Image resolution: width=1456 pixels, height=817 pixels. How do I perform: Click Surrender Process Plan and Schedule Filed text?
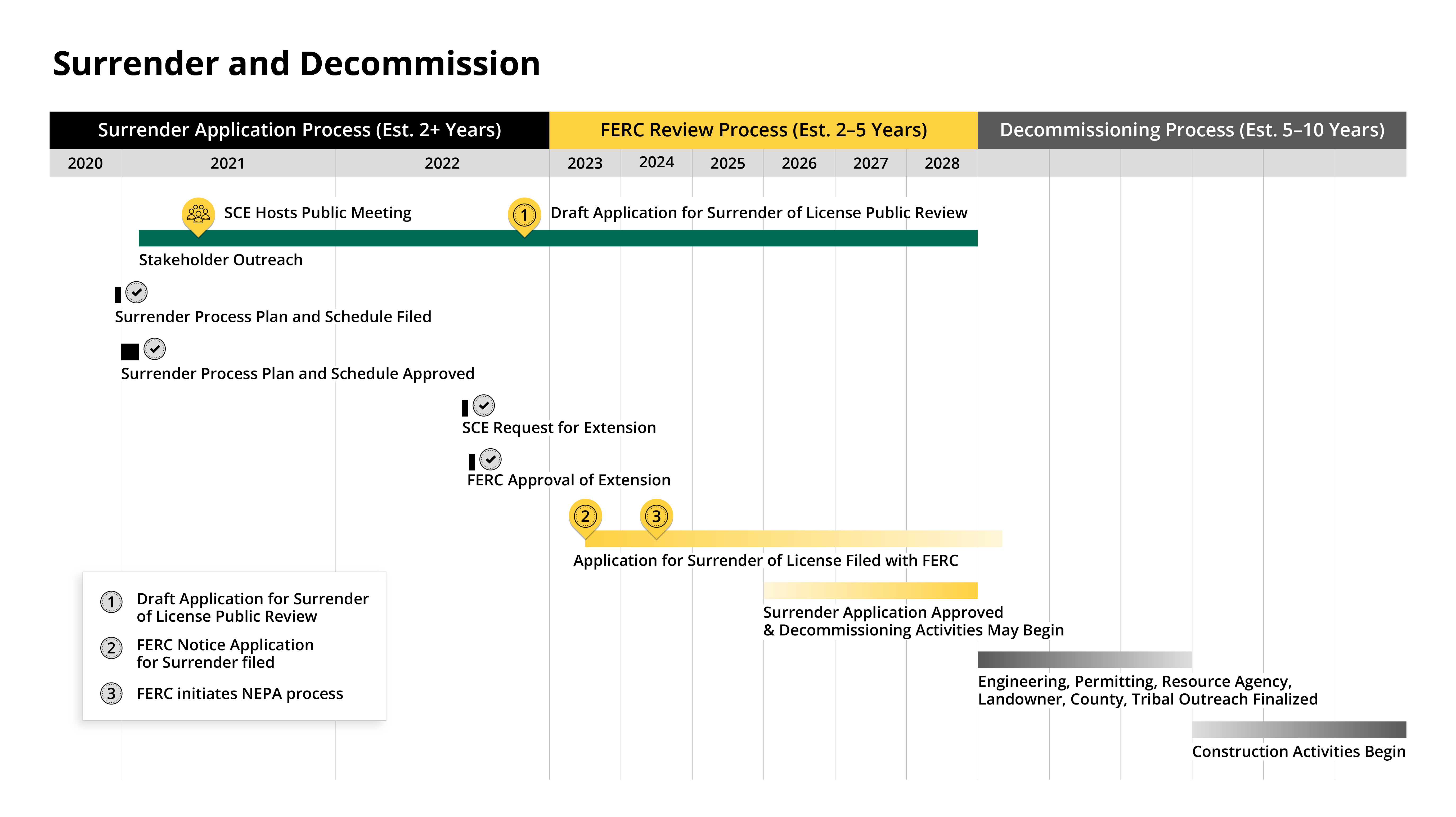[273, 317]
